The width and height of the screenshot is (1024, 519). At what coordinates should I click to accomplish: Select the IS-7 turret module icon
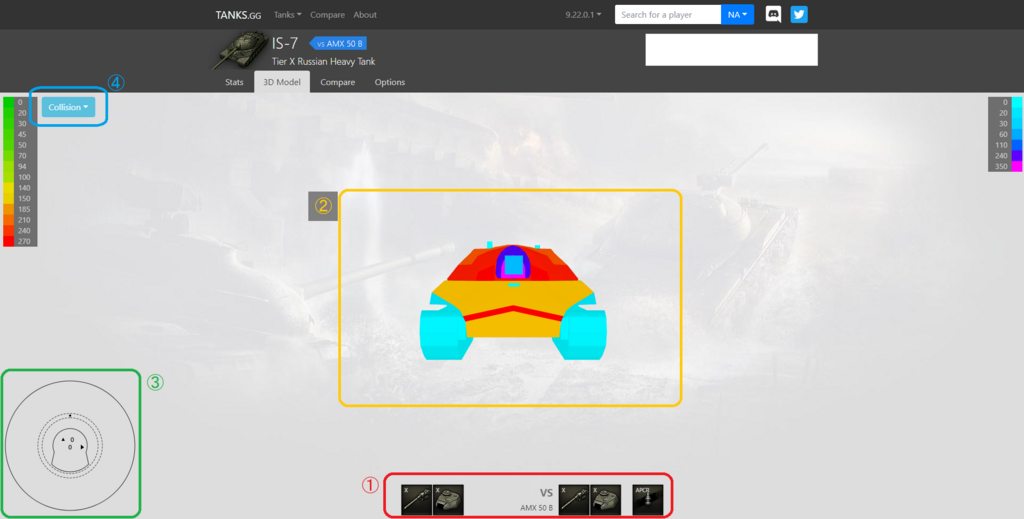(448, 499)
